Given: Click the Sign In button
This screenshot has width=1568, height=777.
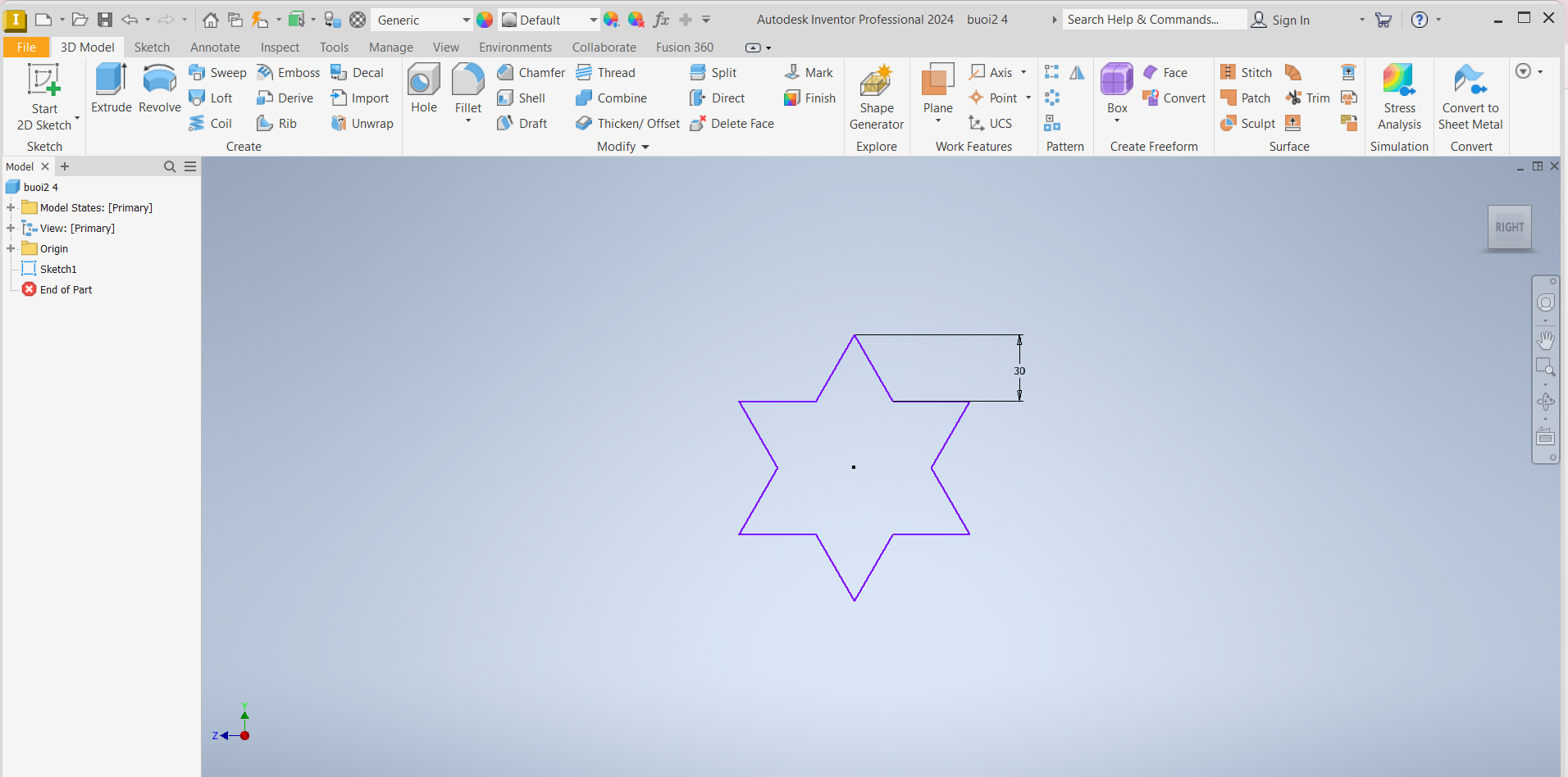Looking at the screenshot, I should tap(1281, 20).
